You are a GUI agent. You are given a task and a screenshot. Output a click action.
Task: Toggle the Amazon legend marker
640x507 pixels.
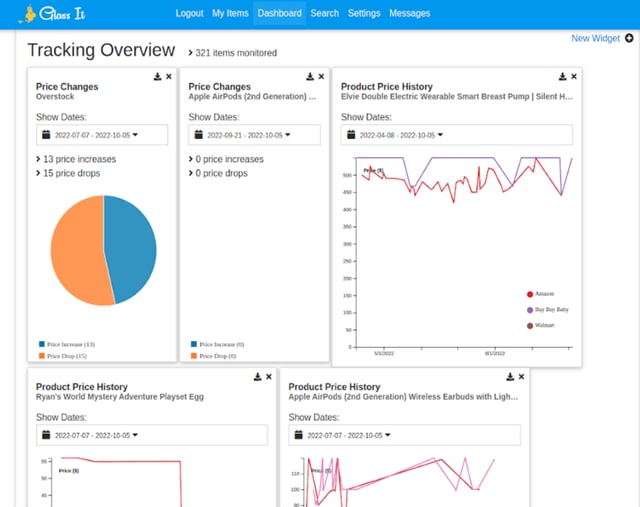click(x=530, y=294)
